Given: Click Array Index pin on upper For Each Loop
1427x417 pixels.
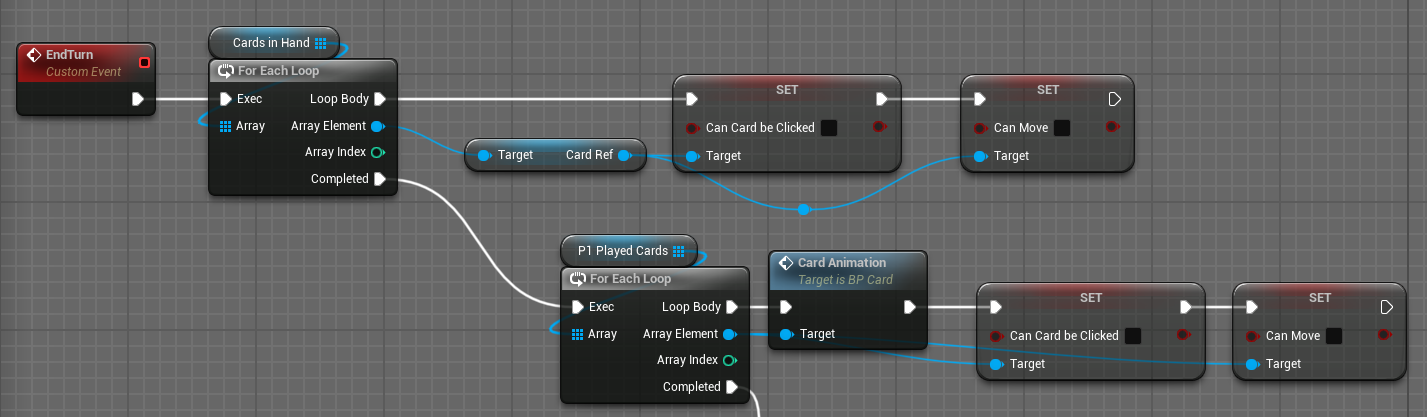Looking at the screenshot, I should pos(377,153).
